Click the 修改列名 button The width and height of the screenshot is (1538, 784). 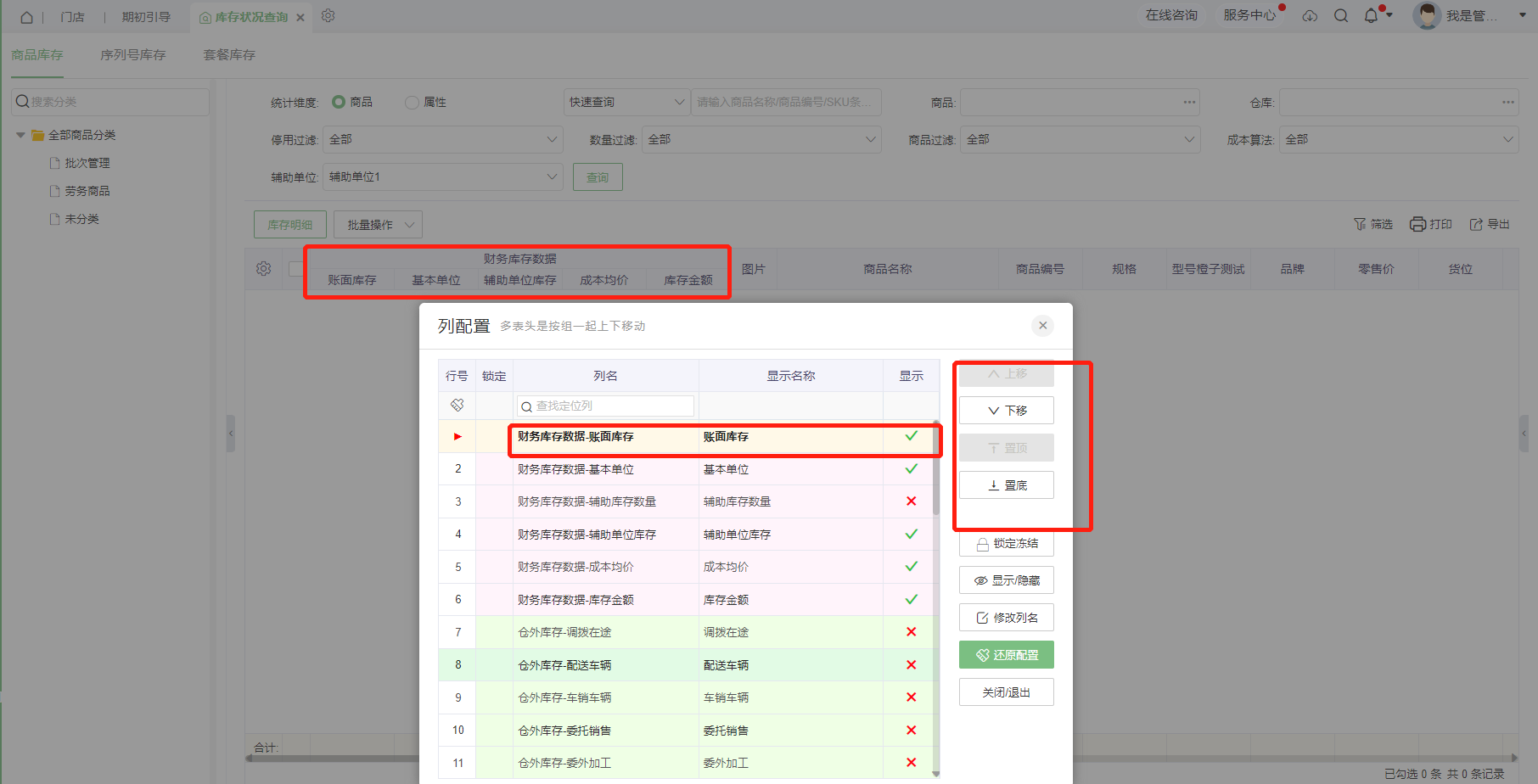[1007, 618]
